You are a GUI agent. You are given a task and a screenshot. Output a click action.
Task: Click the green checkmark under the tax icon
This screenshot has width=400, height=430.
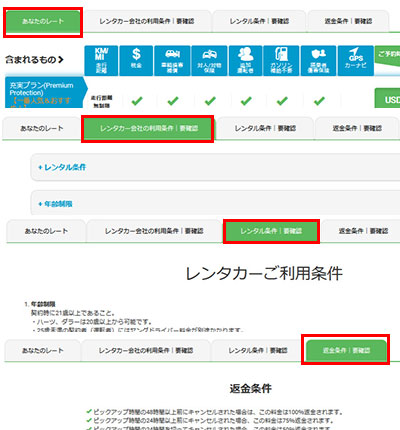point(137,101)
